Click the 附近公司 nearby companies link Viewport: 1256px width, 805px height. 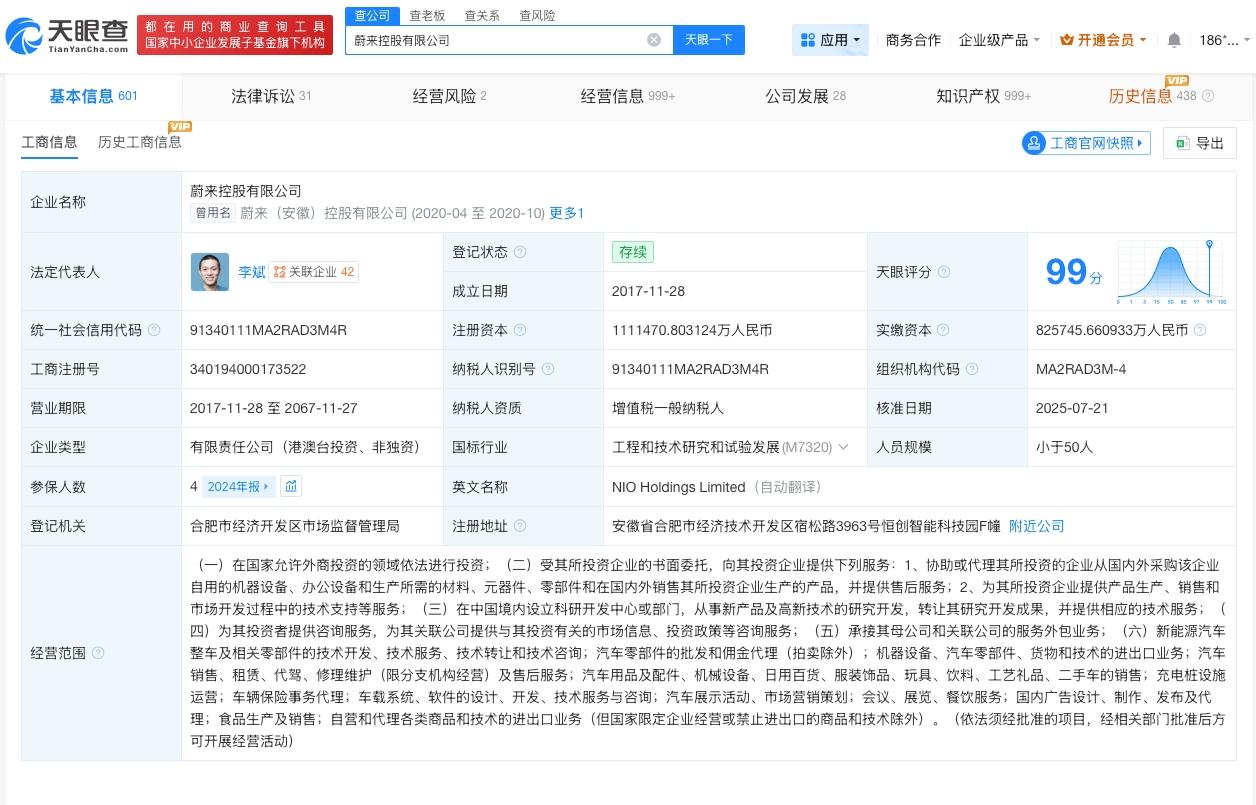click(1036, 526)
